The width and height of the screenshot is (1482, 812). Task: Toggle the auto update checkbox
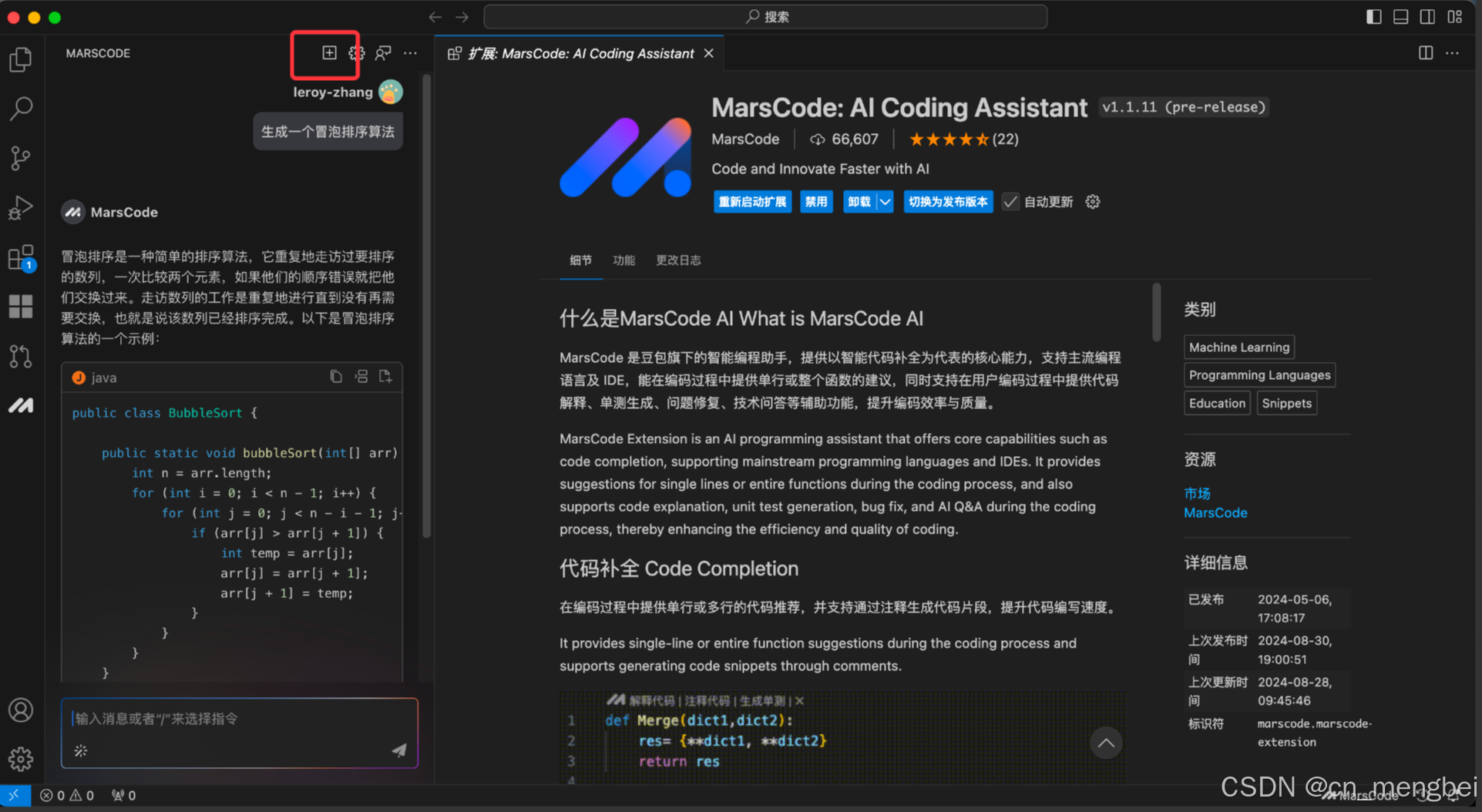coord(1010,202)
